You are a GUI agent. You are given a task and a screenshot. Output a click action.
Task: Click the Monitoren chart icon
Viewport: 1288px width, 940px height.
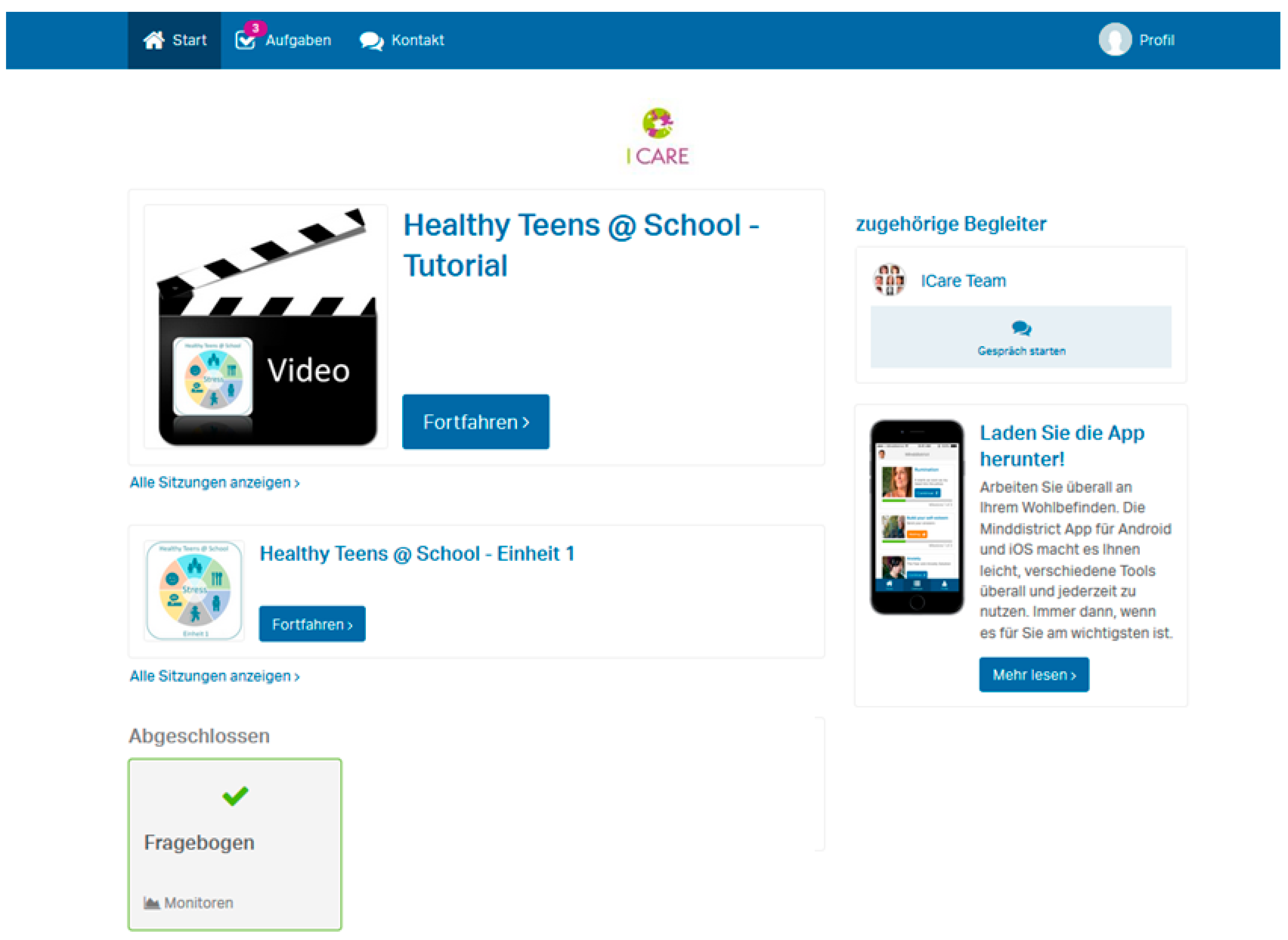[151, 902]
